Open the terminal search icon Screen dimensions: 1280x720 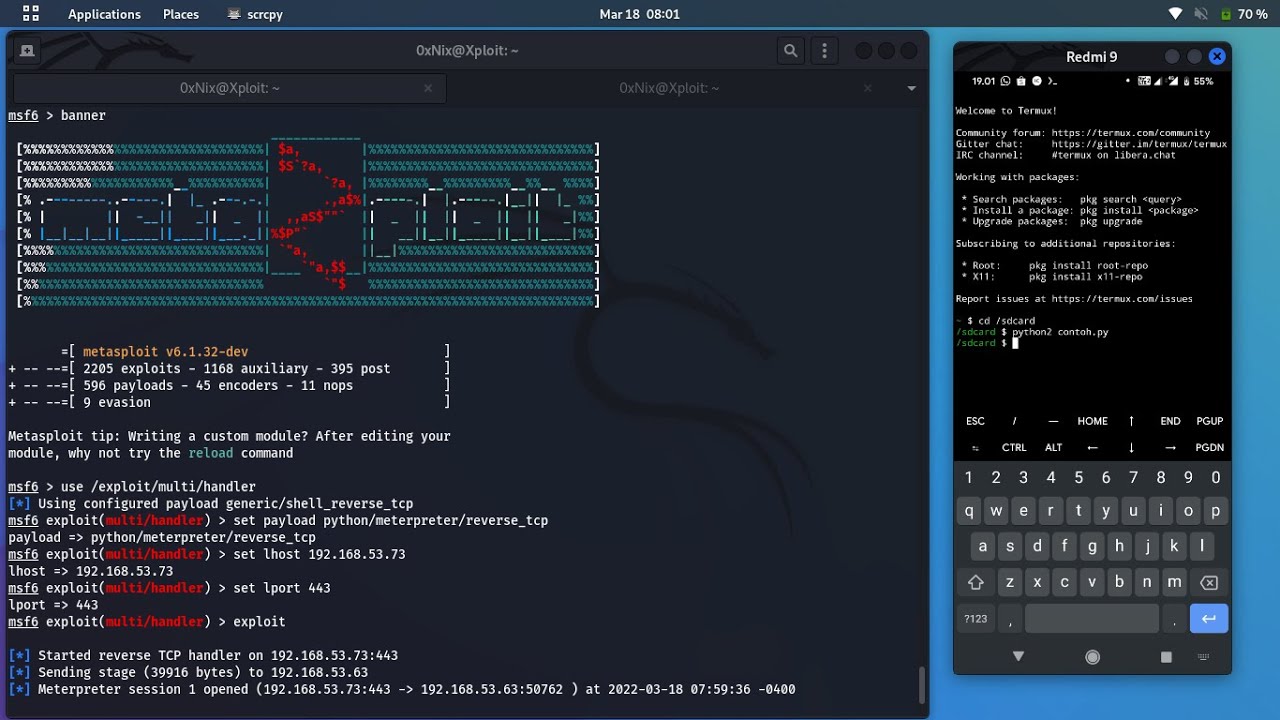(x=790, y=51)
